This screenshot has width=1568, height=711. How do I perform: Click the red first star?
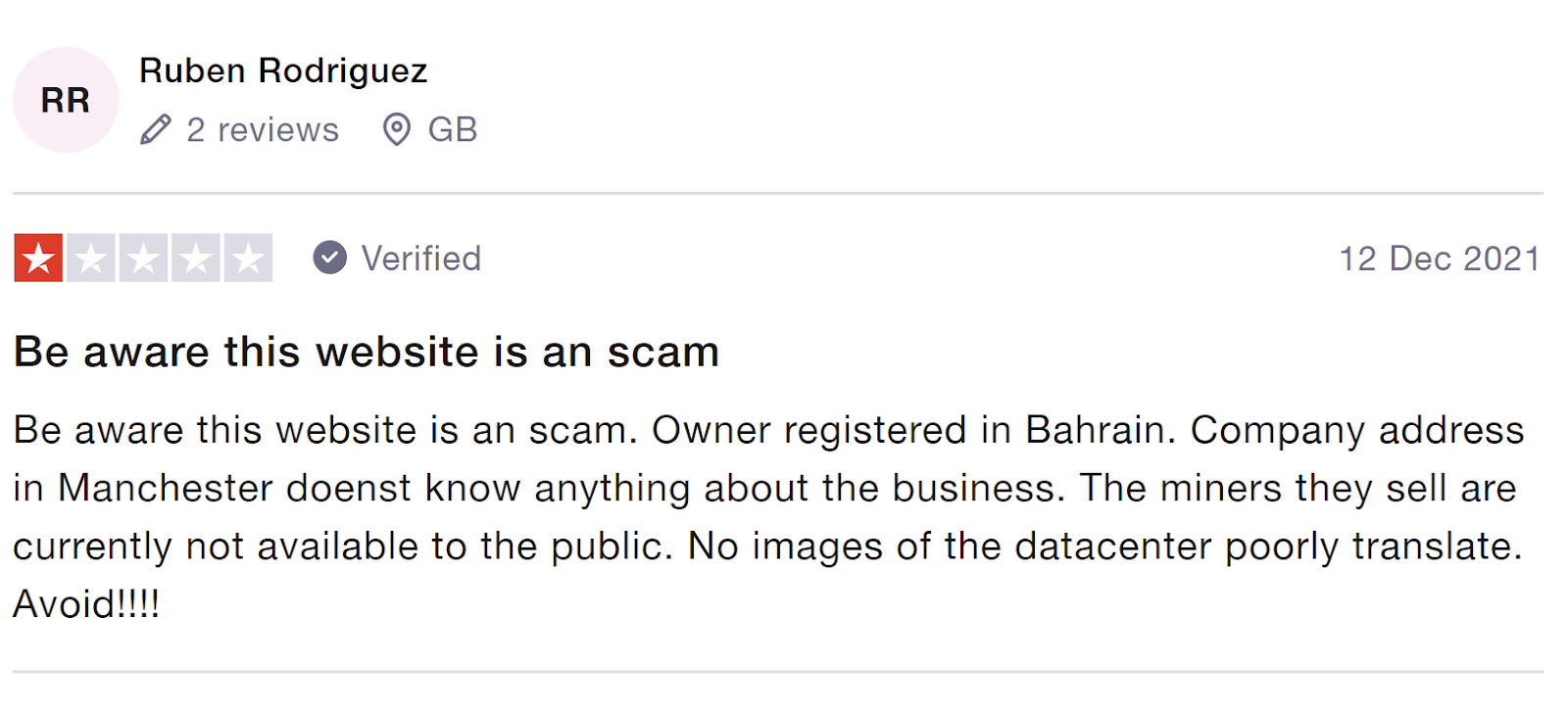point(39,259)
